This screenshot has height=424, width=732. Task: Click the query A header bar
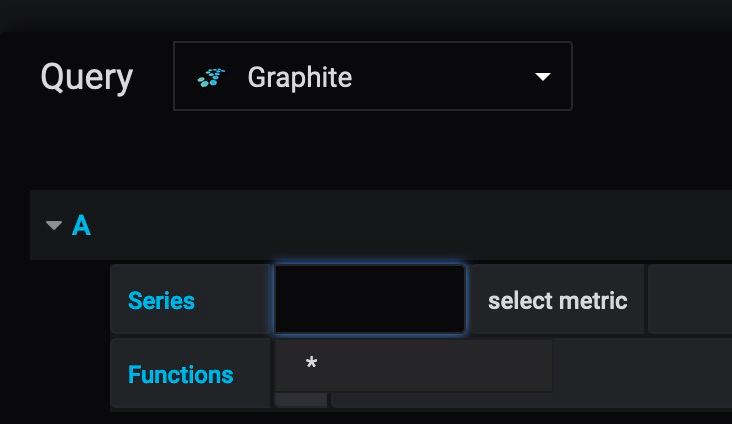(x=381, y=225)
